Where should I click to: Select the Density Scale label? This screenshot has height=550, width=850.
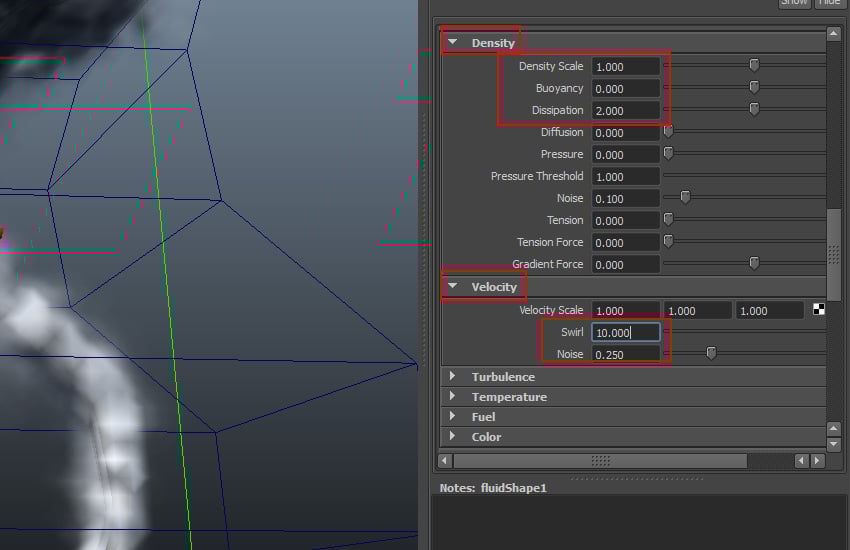(x=551, y=66)
